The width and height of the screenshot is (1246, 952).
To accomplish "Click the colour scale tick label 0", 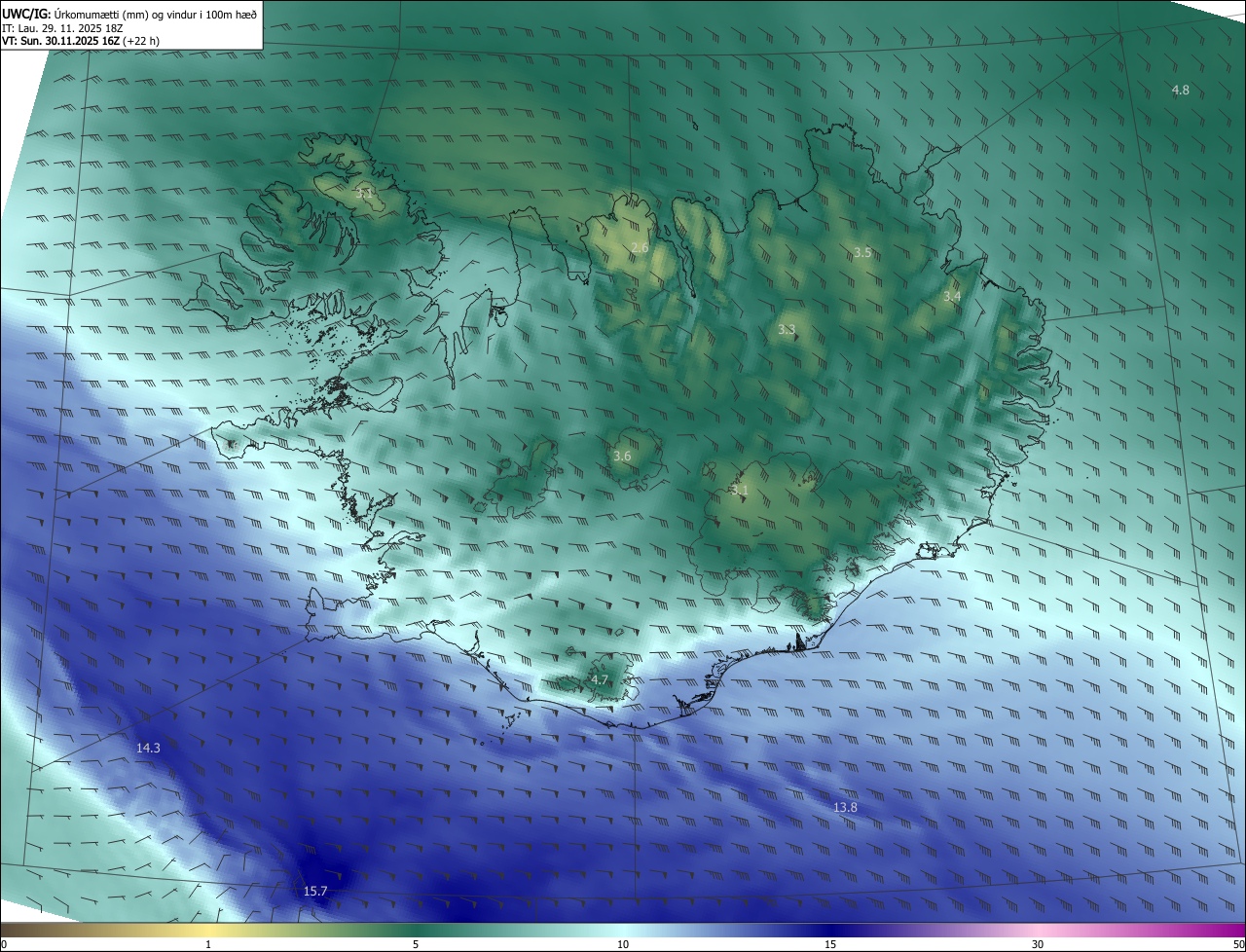I will [x=4, y=944].
